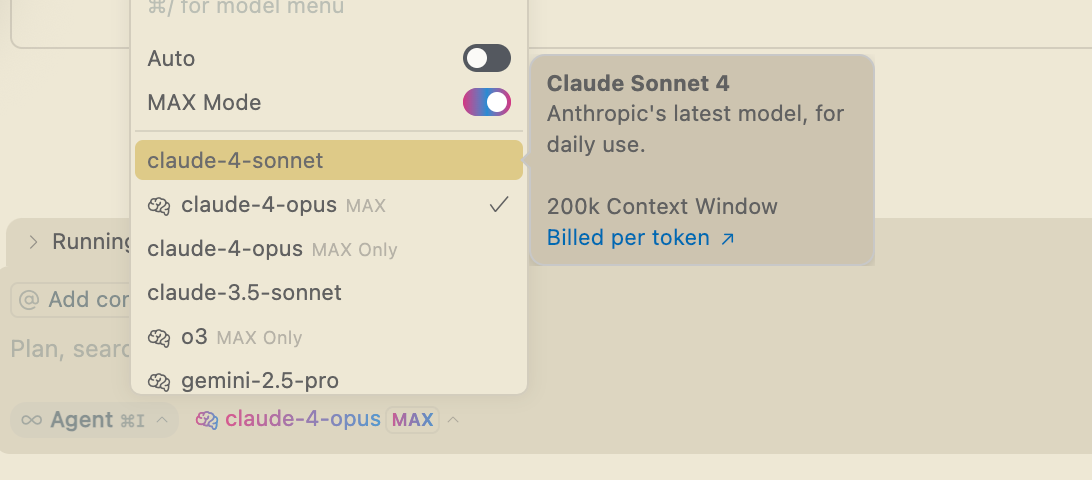1092x480 pixels.
Task: Choose claude-3.5-sonnet model
Action: [x=244, y=293]
